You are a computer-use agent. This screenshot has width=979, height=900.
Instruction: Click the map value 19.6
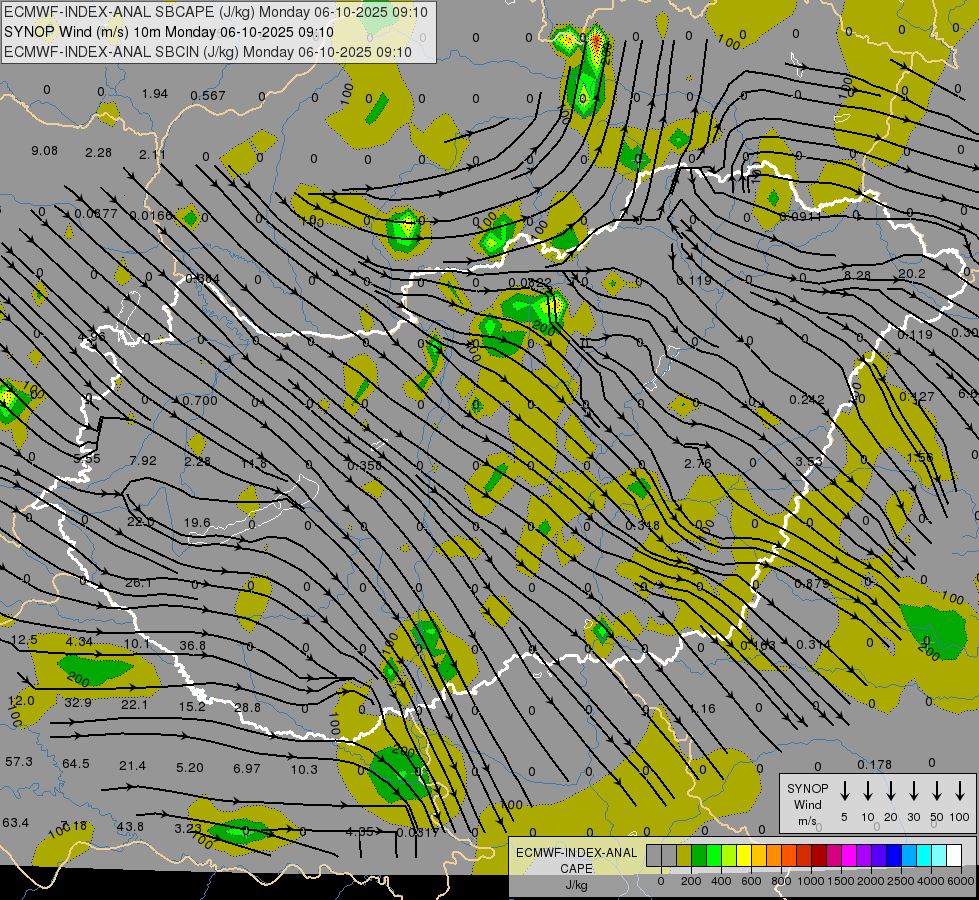click(197, 522)
